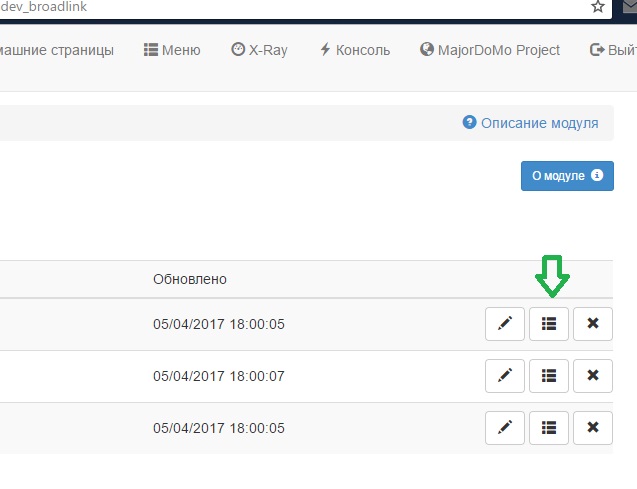Click the lightning bolt icon beside Консоль
The height and width of the screenshot is (489, 637).
325,49
